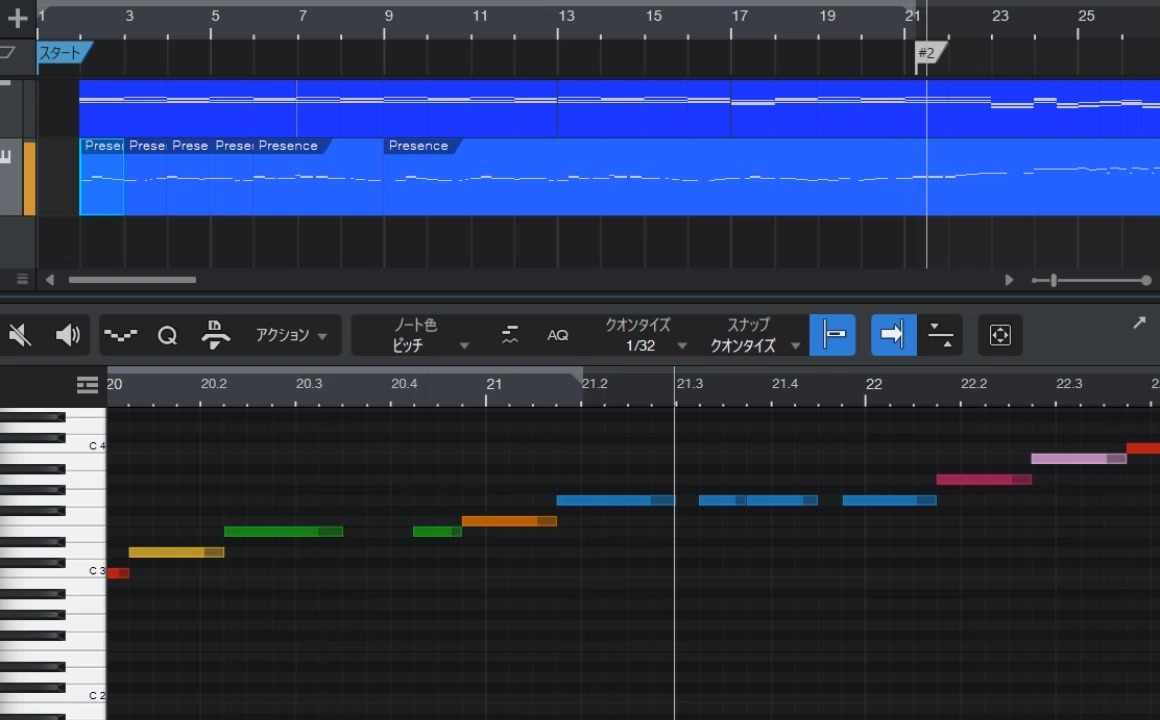Select the short green note before bar 21
Viewport: 1160px width, 720px height.
click(437, 531)
